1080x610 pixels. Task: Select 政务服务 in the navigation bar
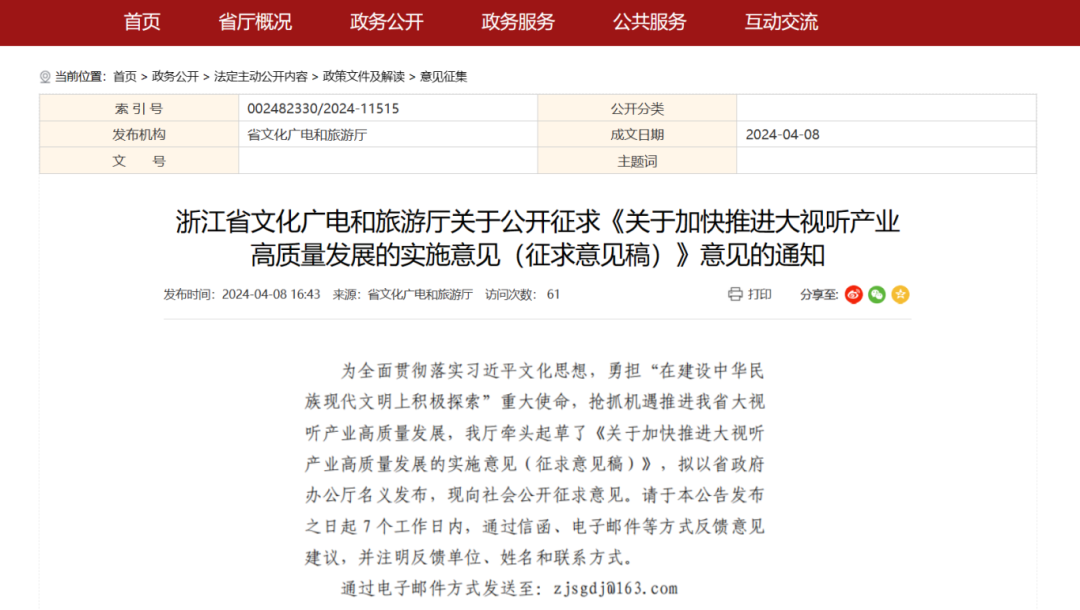pyautogui.click(x=518, y=22)
